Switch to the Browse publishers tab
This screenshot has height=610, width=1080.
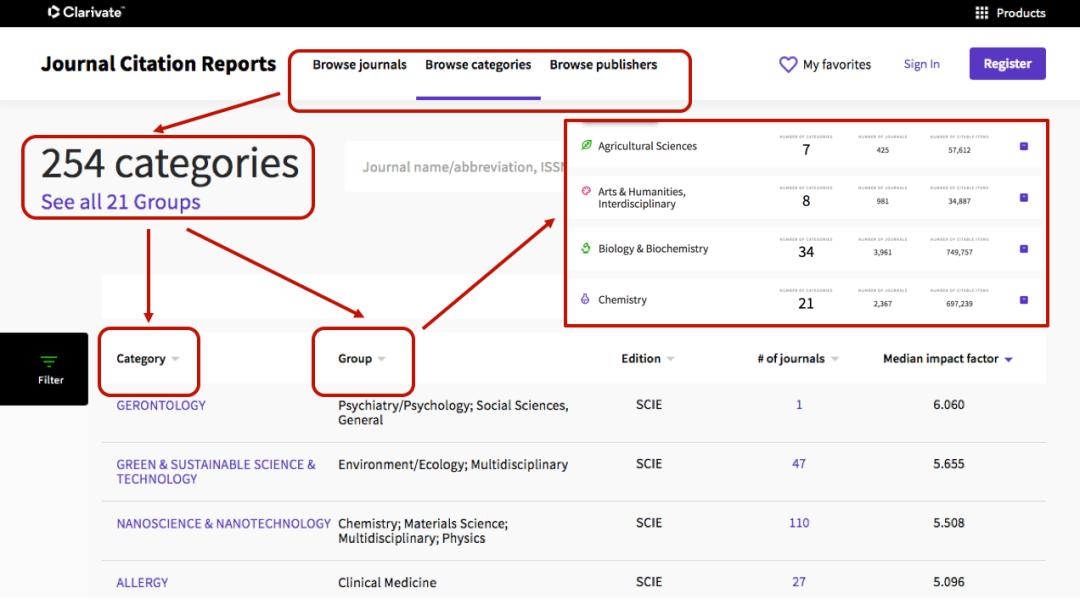(x=603, y=64)
